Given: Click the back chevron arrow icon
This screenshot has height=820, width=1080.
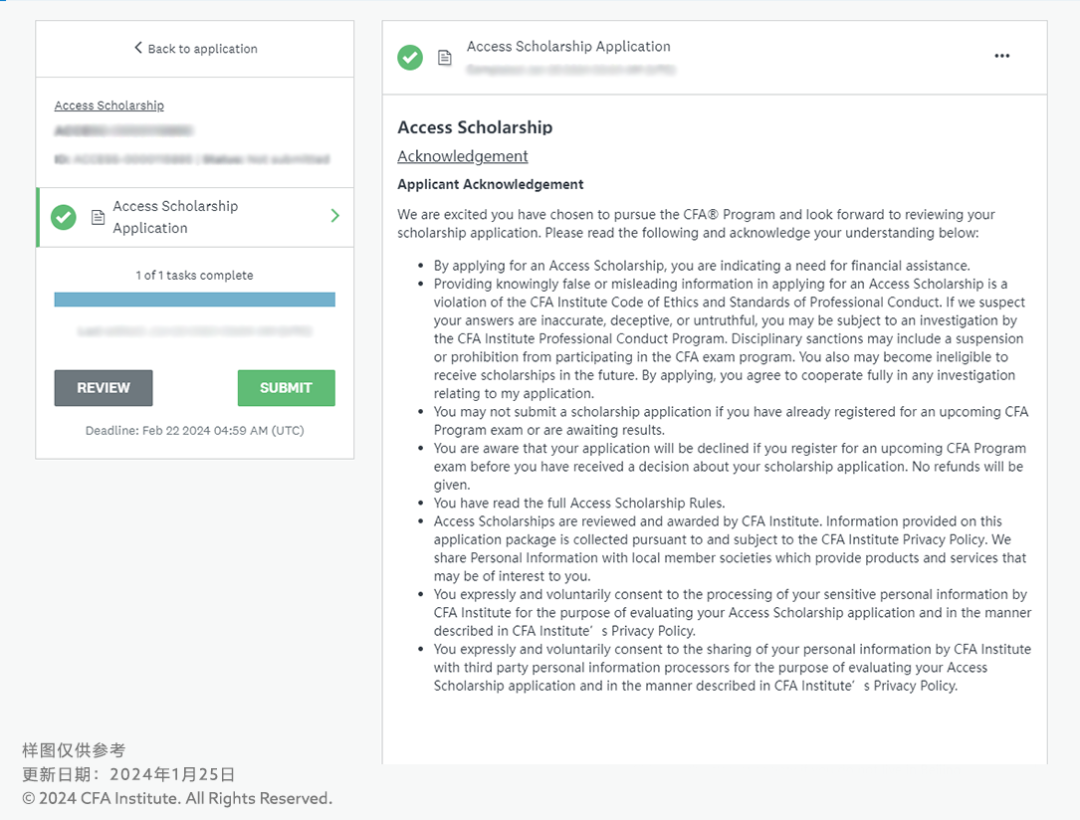Looking at the screenshot, I should pyautogui.click(x=138, y=48).
